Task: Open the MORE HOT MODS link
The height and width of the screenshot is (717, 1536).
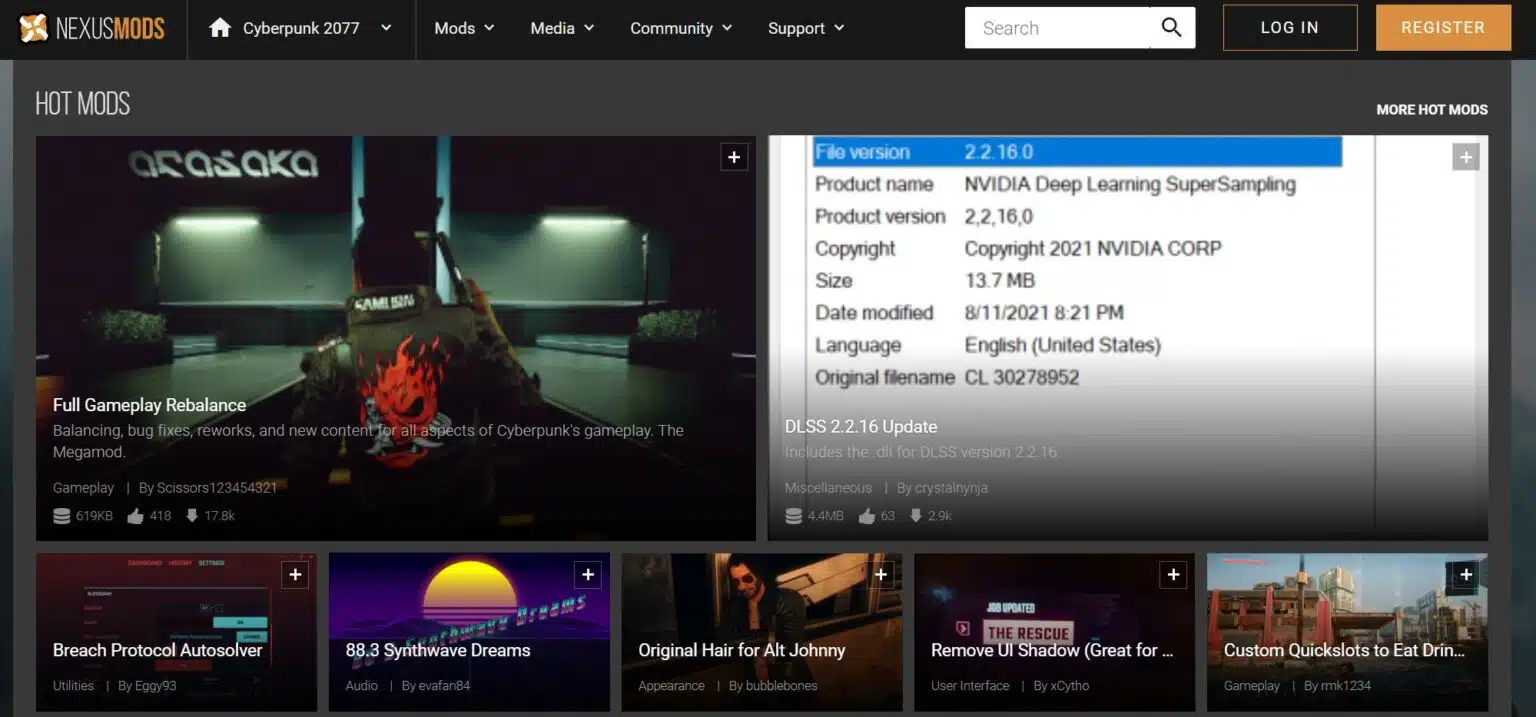Action: (x=1432, y=110)
